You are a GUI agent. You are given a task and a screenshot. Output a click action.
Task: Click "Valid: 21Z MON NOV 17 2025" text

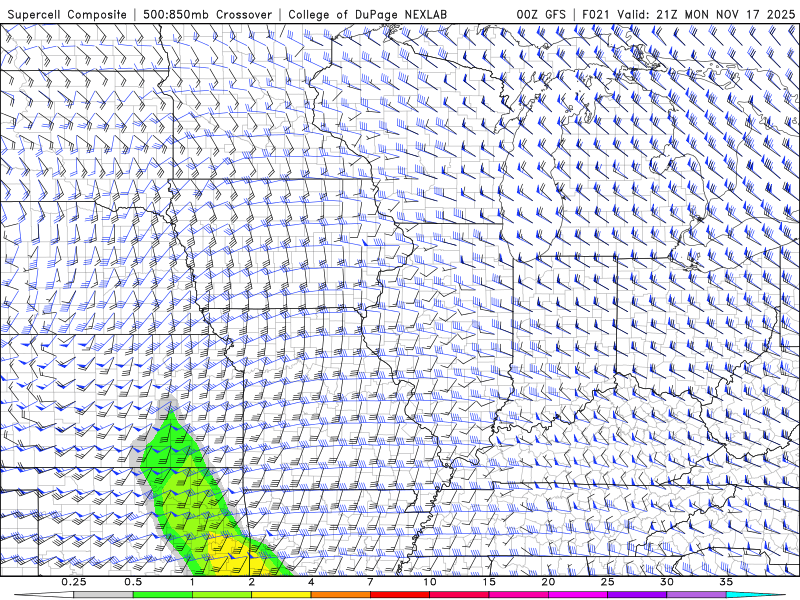point(706,14)
